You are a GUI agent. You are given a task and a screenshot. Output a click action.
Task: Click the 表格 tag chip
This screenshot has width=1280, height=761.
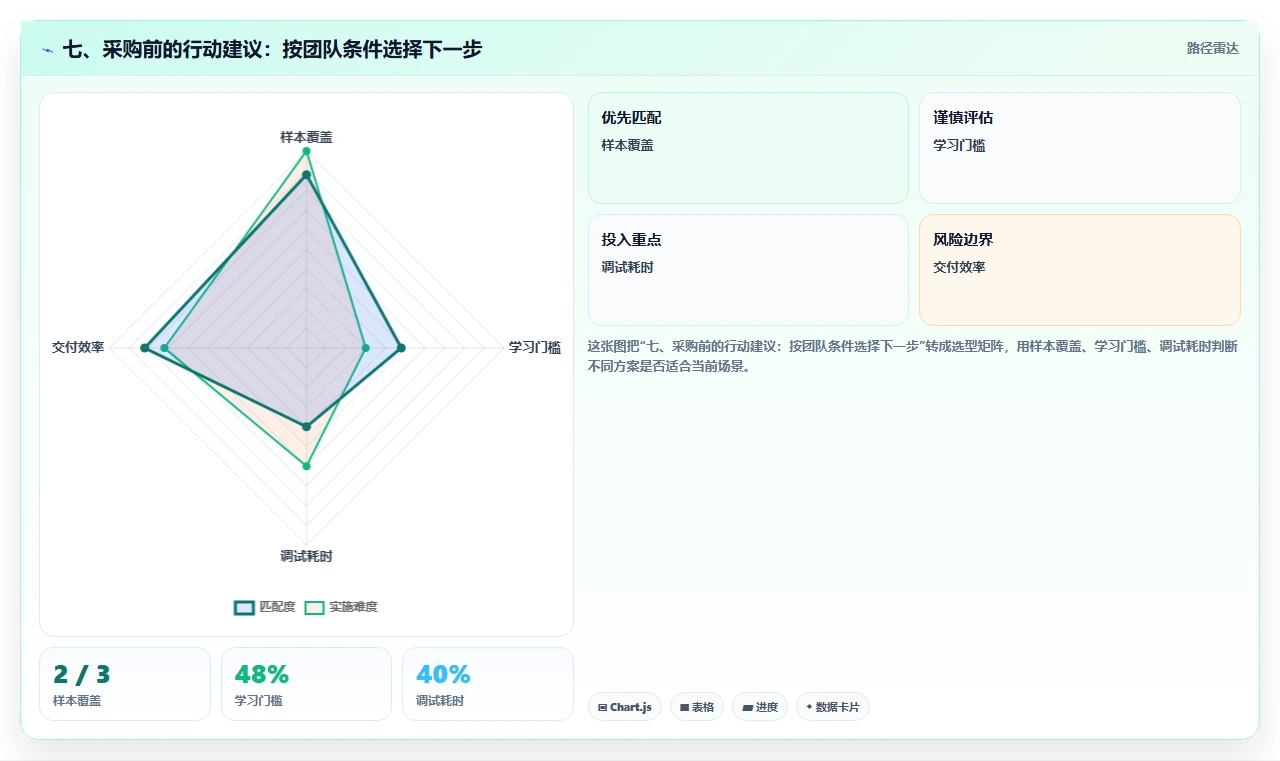point(697,707)
